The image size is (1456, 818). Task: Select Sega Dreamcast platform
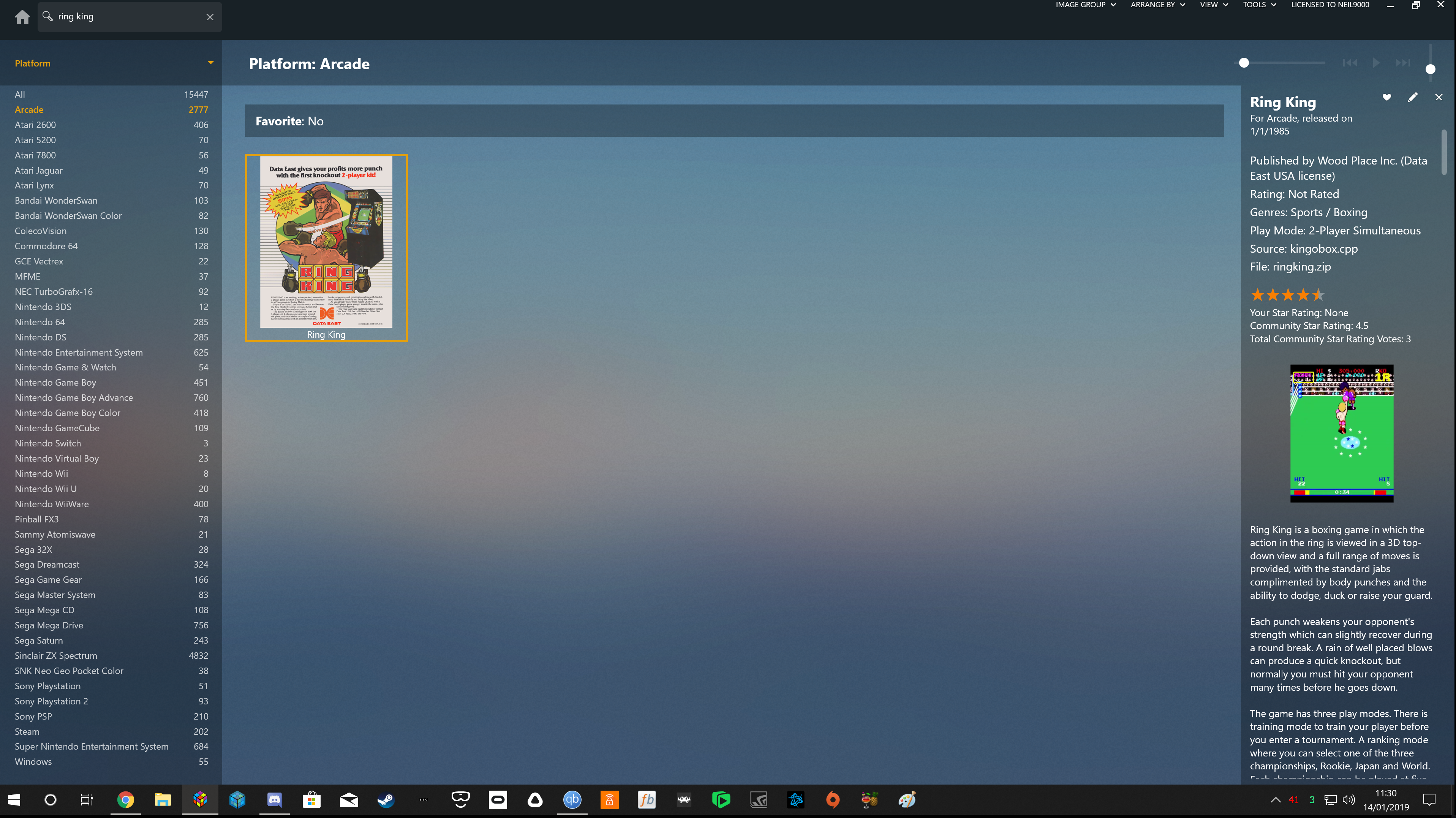111,565
